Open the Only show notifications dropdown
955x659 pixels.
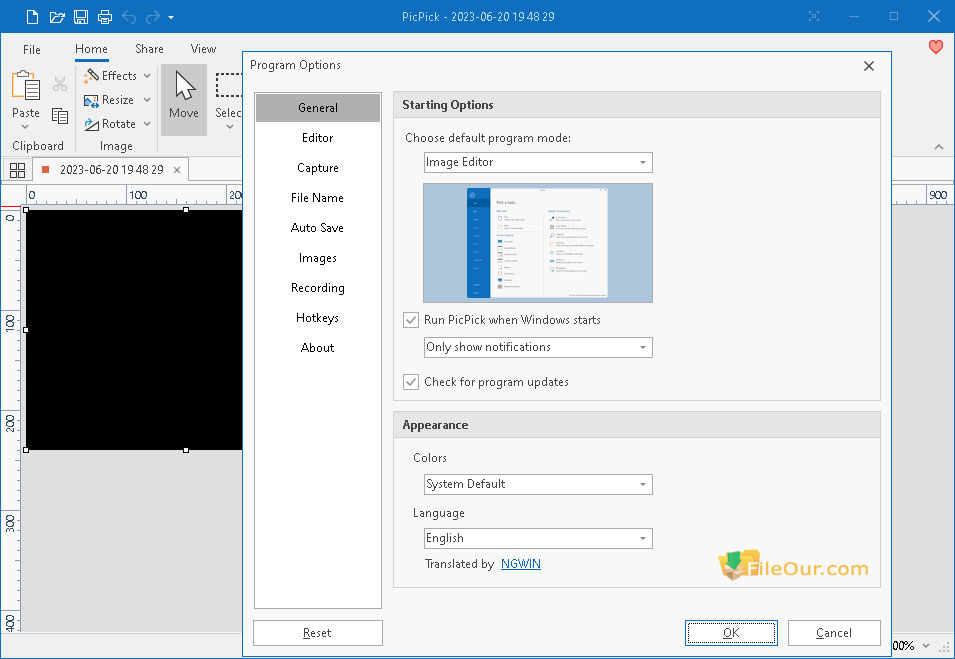(538, 347)
